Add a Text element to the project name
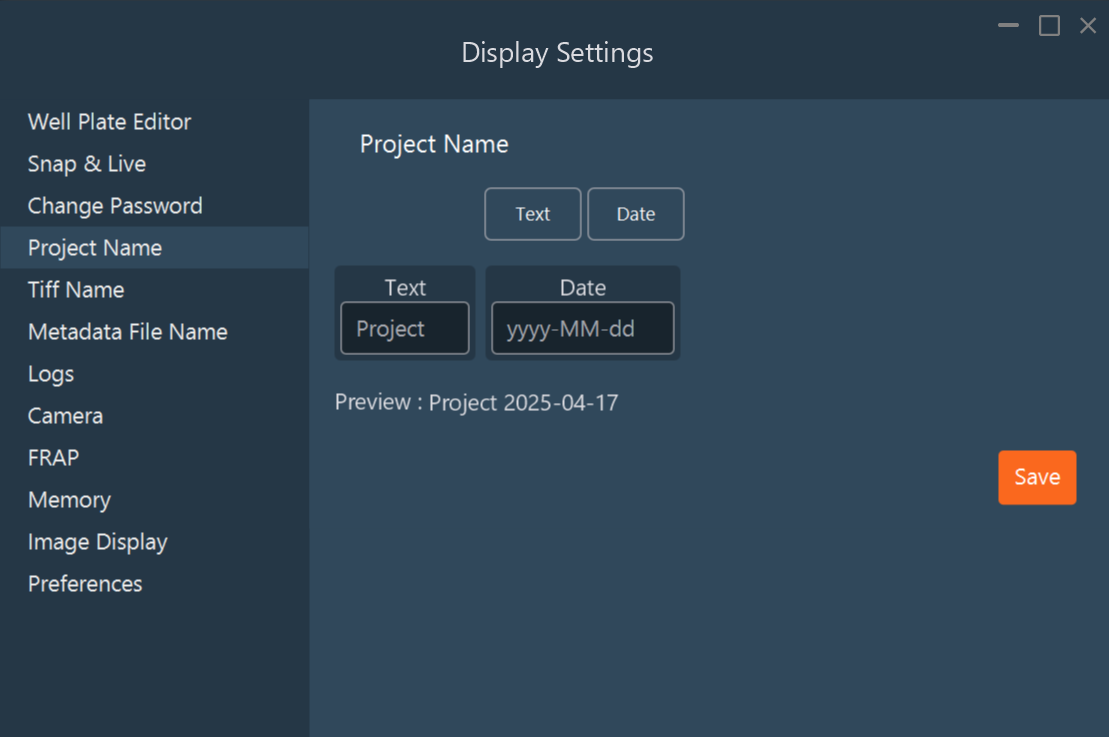 point(532,213)
